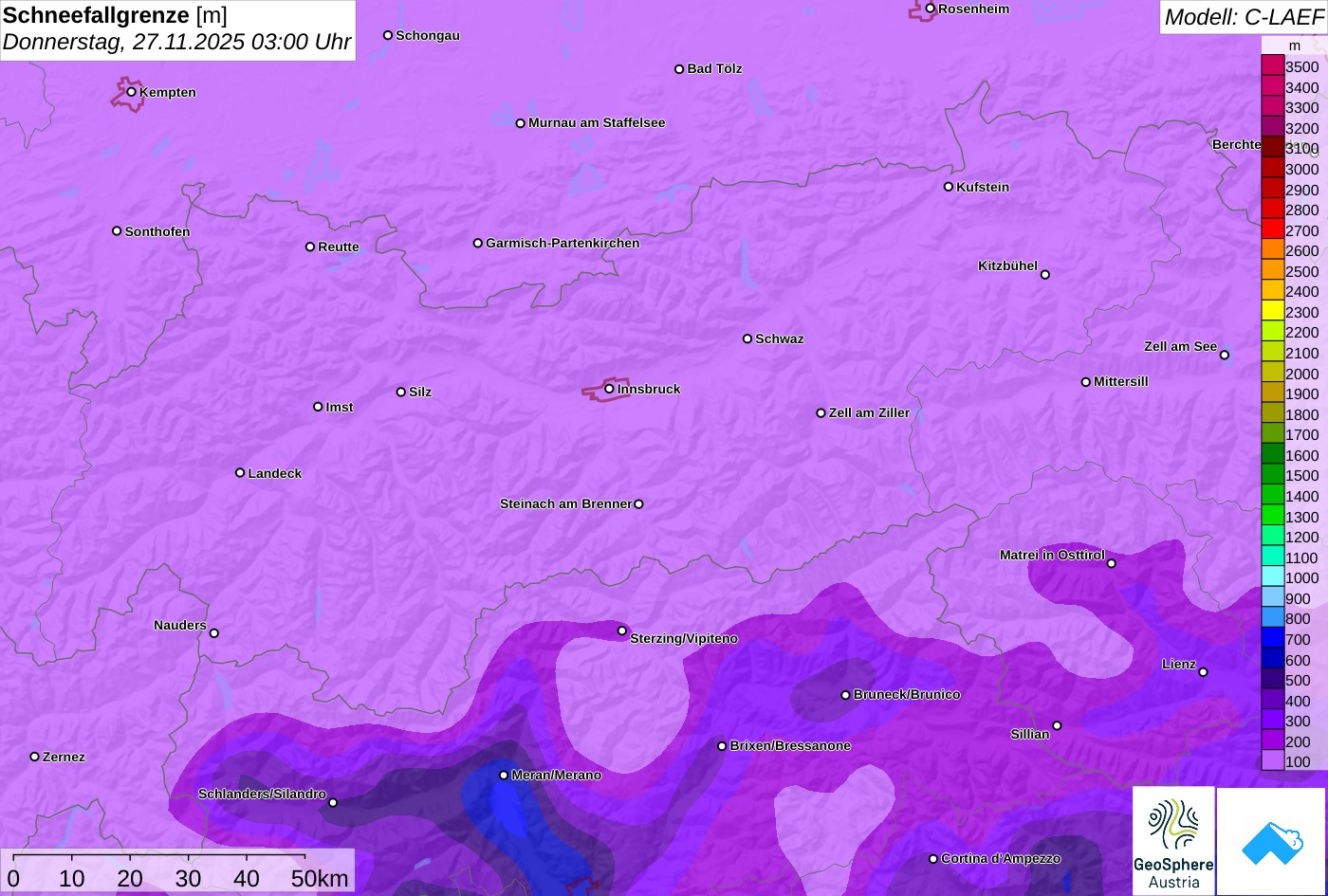Click the Sterzing/Vipiteno marker dot

pos(622,631)
